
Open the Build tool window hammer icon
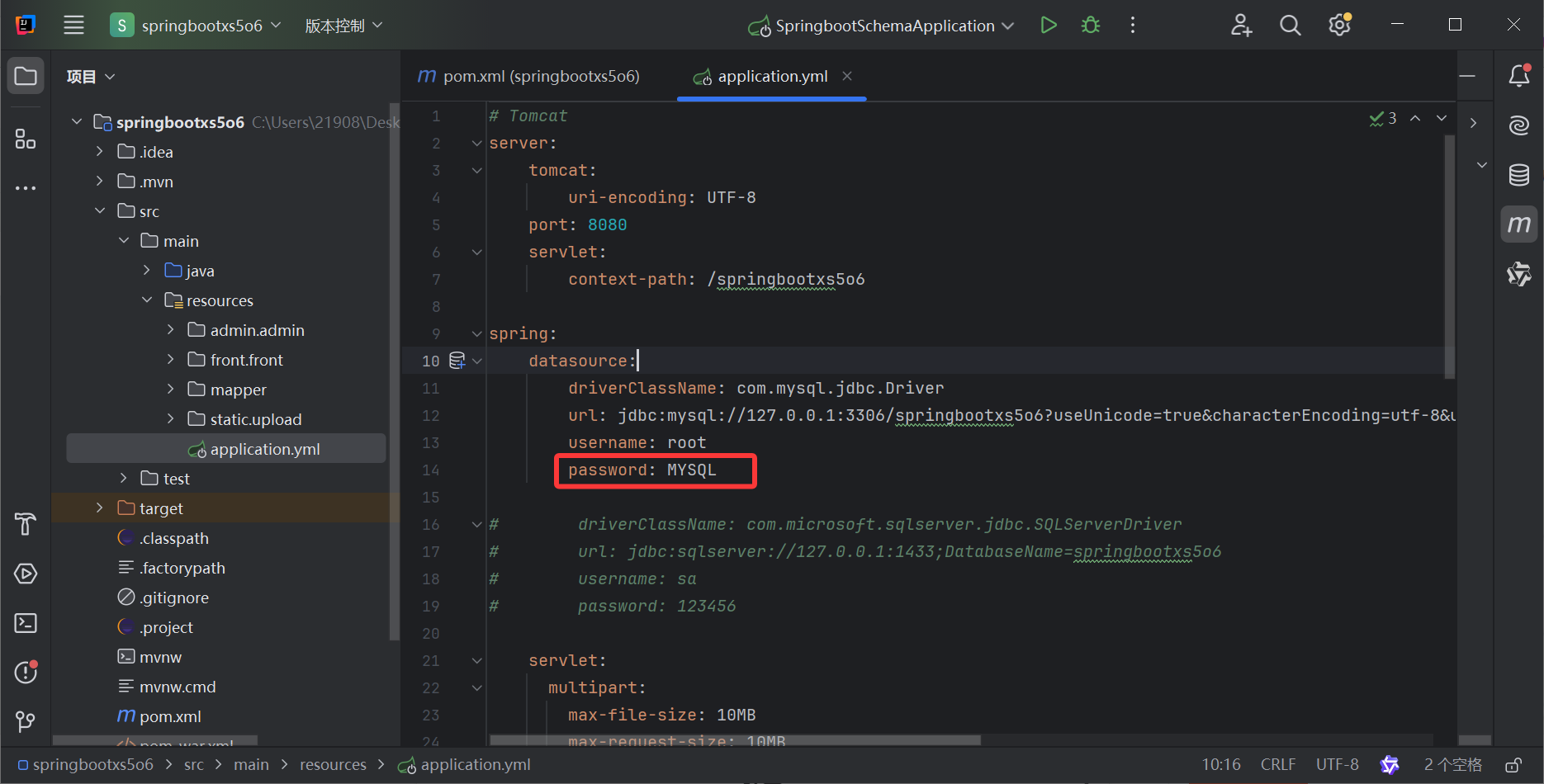point(26,524)
